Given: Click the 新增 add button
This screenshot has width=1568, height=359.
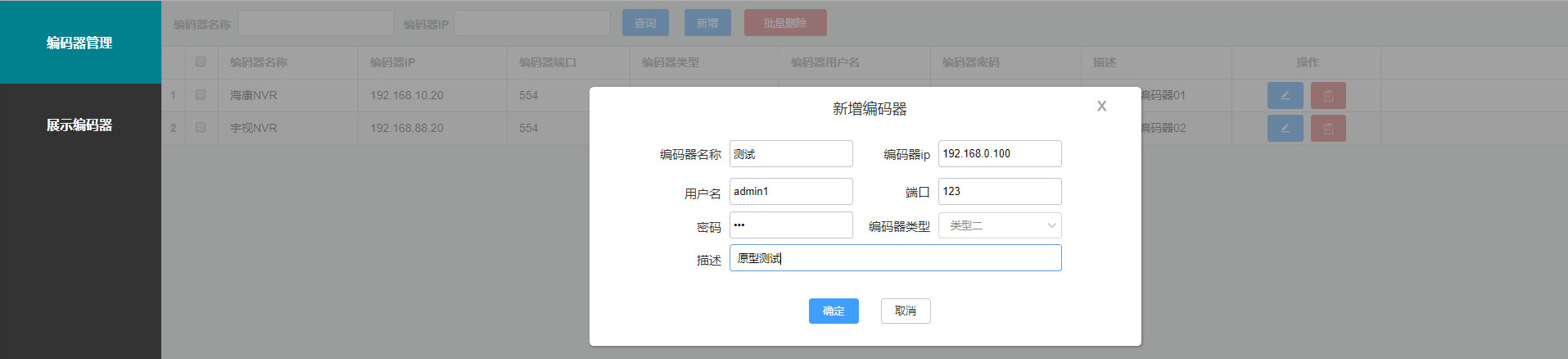Looking at the screenshot, I should [x=707, y=23].
